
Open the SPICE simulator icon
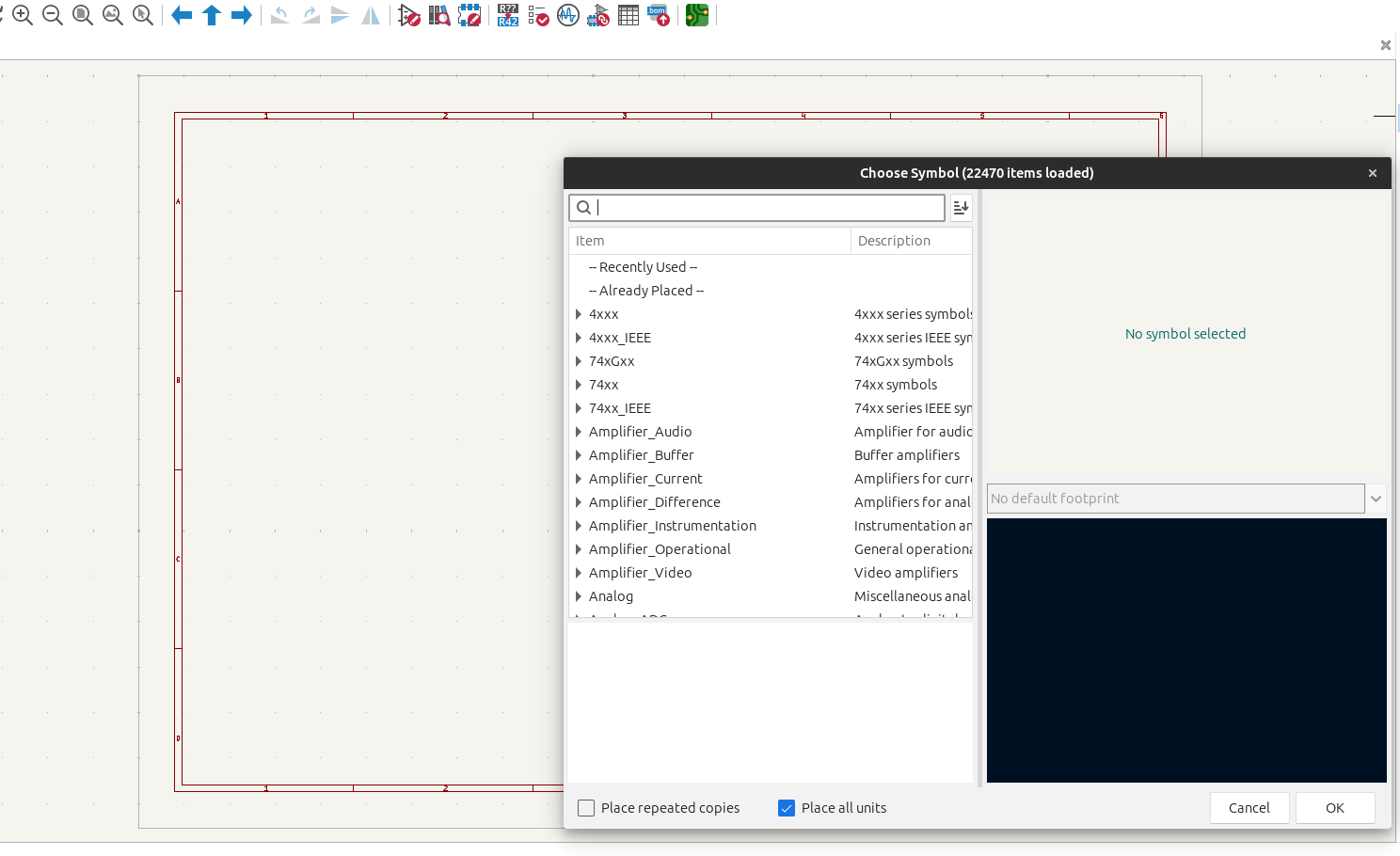click(568, 16)
